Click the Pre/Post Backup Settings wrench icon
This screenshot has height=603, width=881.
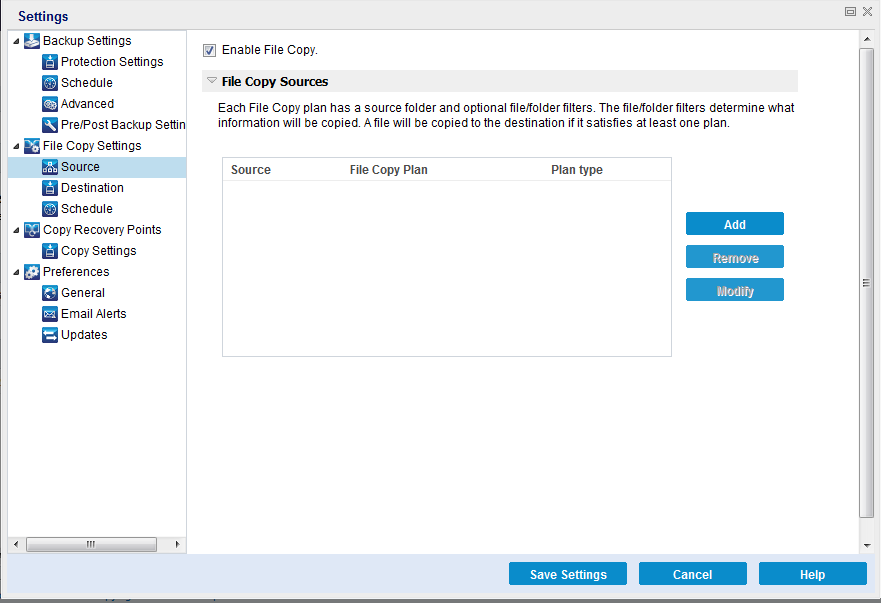tap(49, 124)
